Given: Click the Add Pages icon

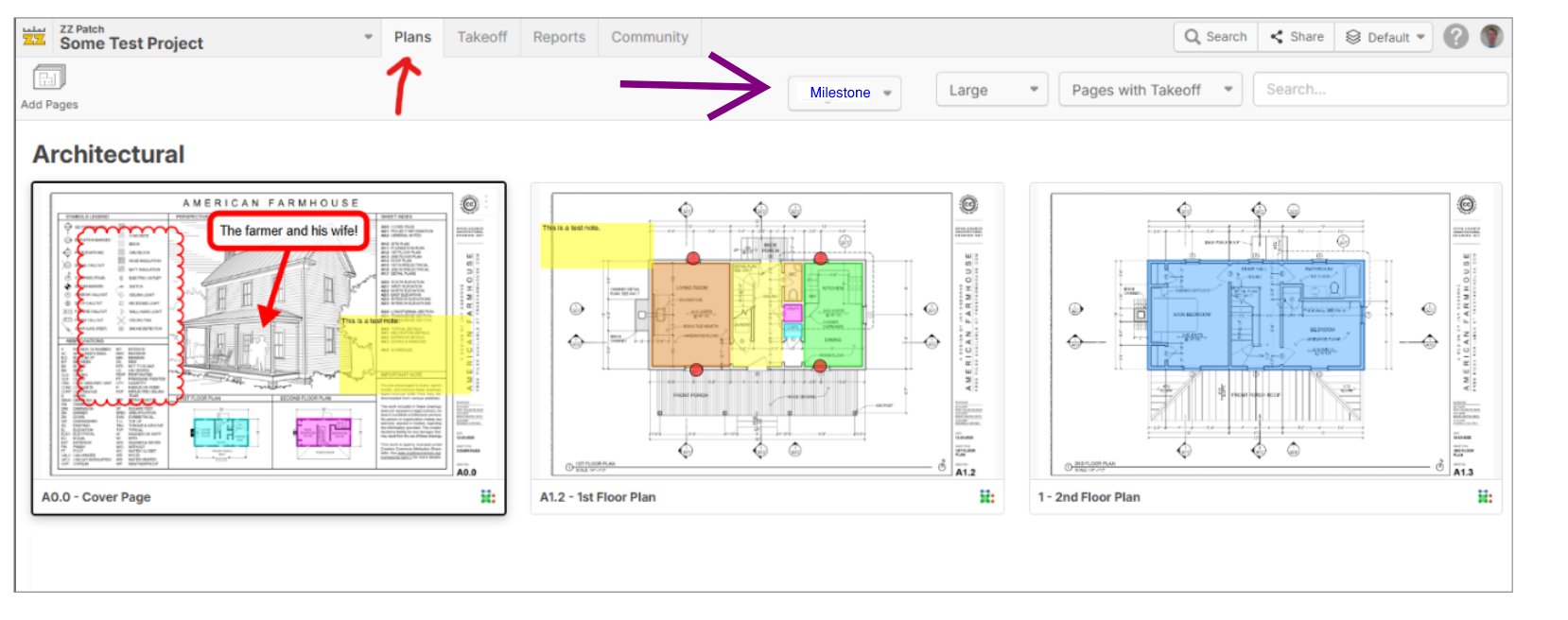Looking at the screenshot, I should [x=49, y=77].
